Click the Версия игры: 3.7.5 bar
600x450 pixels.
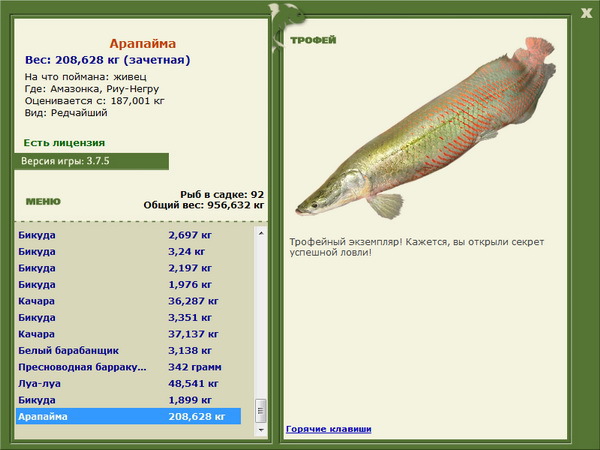point(91,161)
